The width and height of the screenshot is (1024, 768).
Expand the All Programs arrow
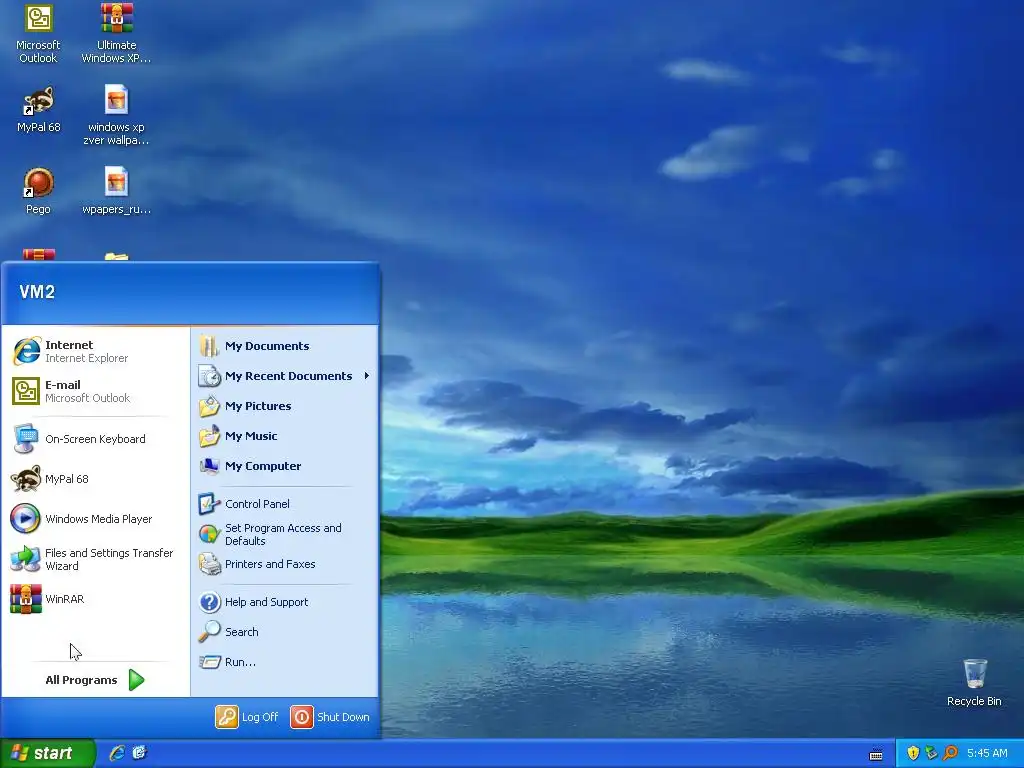(136, 680)
